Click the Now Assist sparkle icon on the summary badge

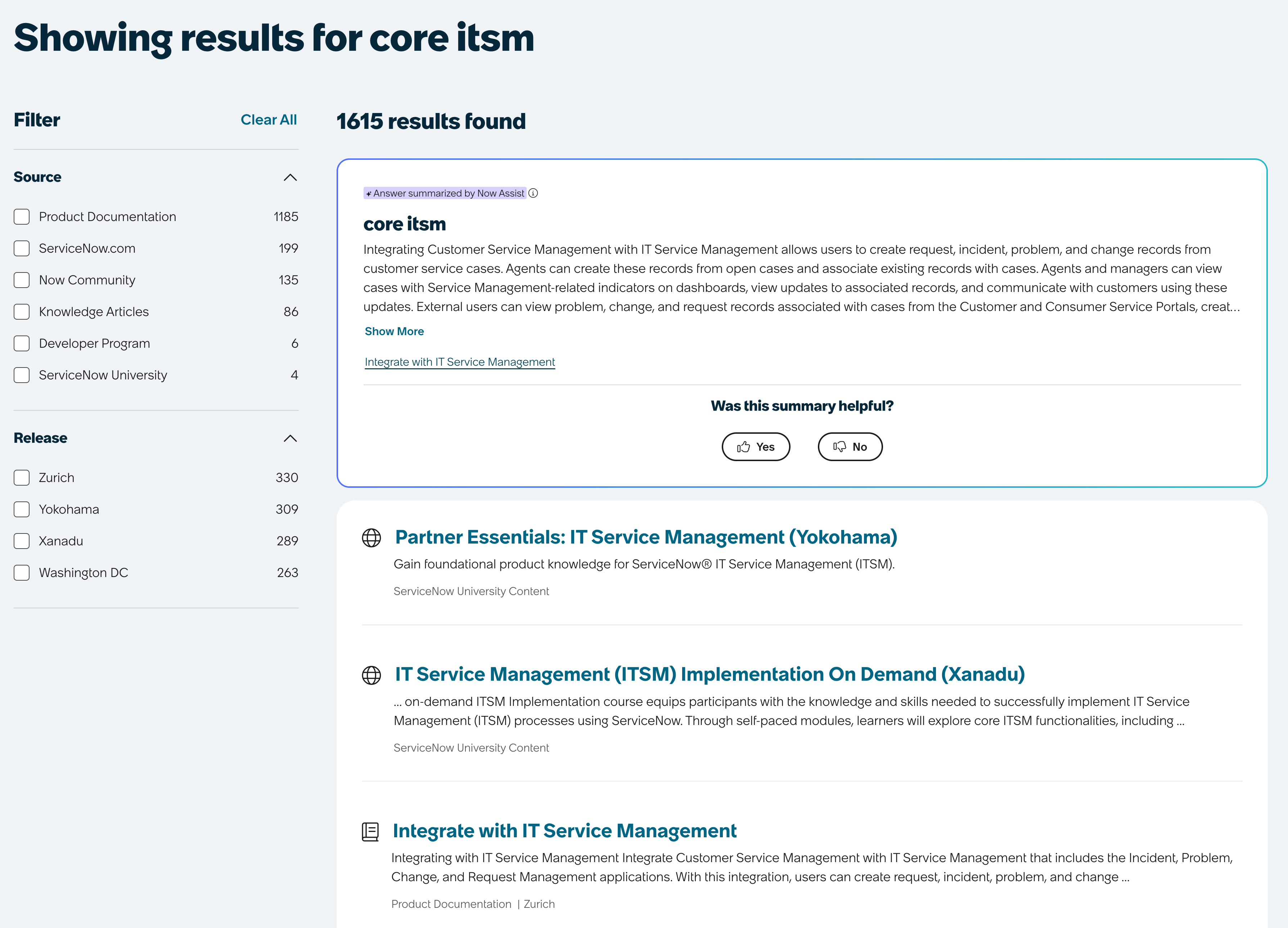coord(369,194)
